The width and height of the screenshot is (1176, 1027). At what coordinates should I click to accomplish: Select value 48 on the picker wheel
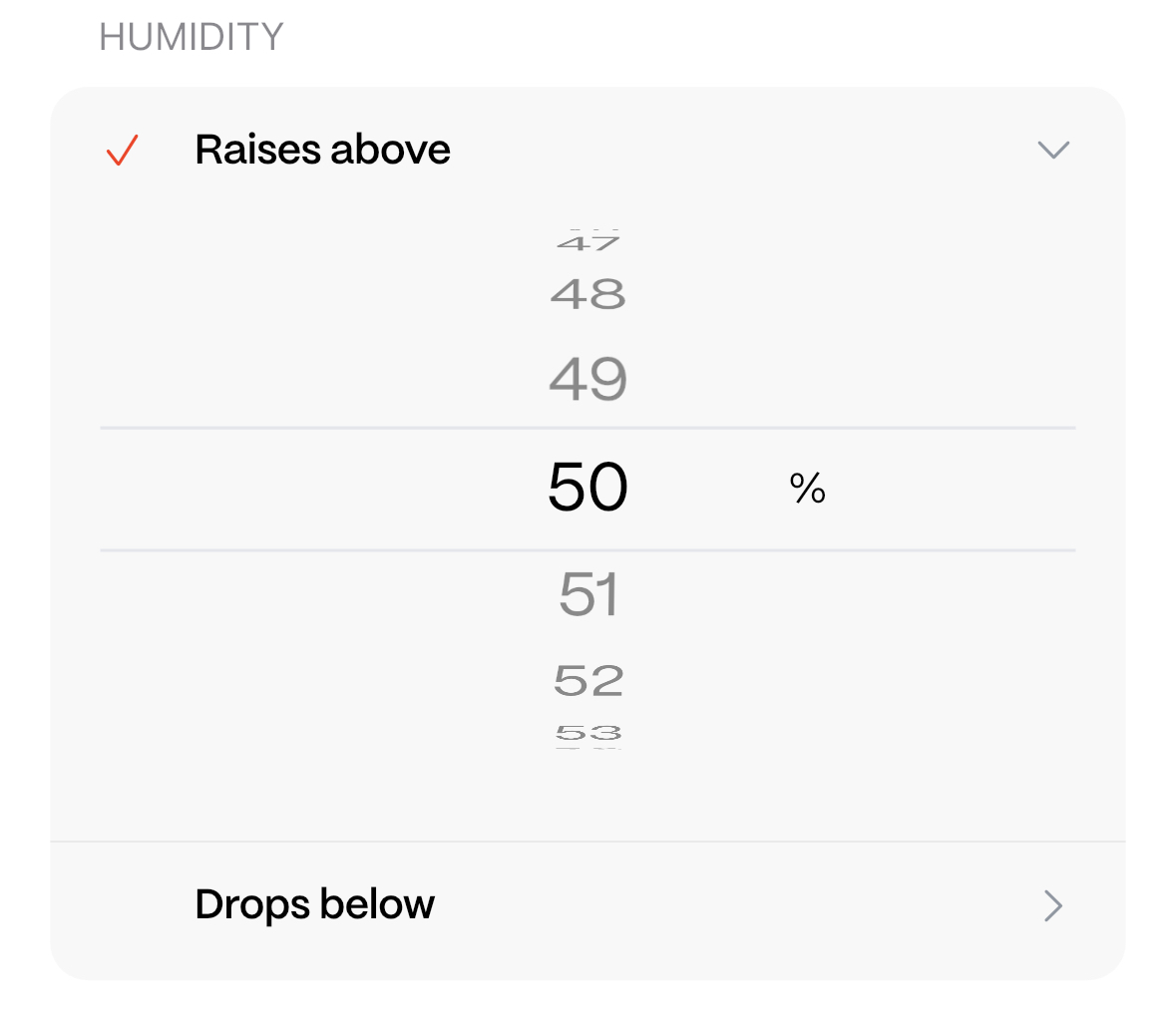[x=588, y=295]
